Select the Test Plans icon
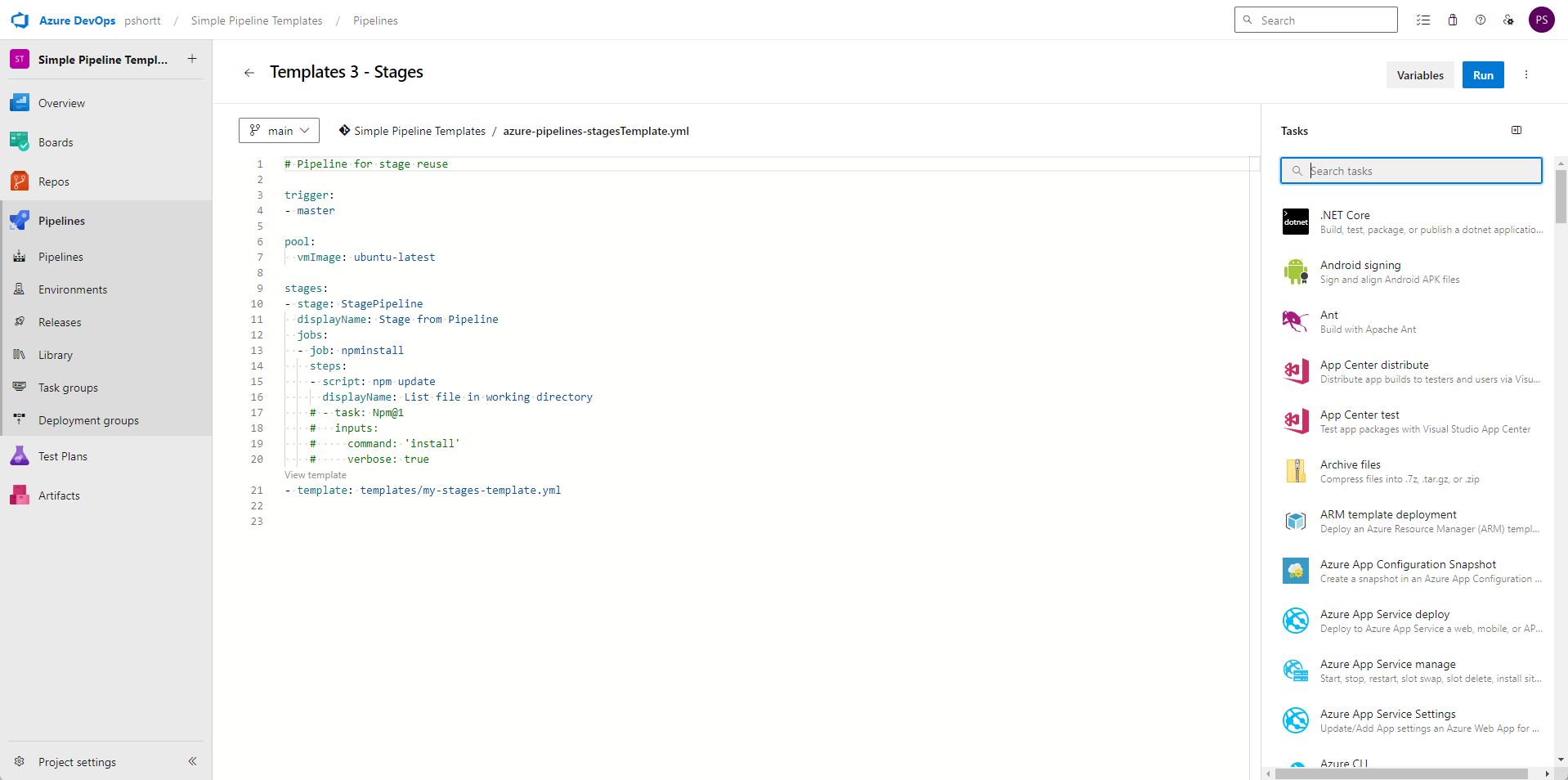This screenshot has height=780, width=1568. coord(19,455)
